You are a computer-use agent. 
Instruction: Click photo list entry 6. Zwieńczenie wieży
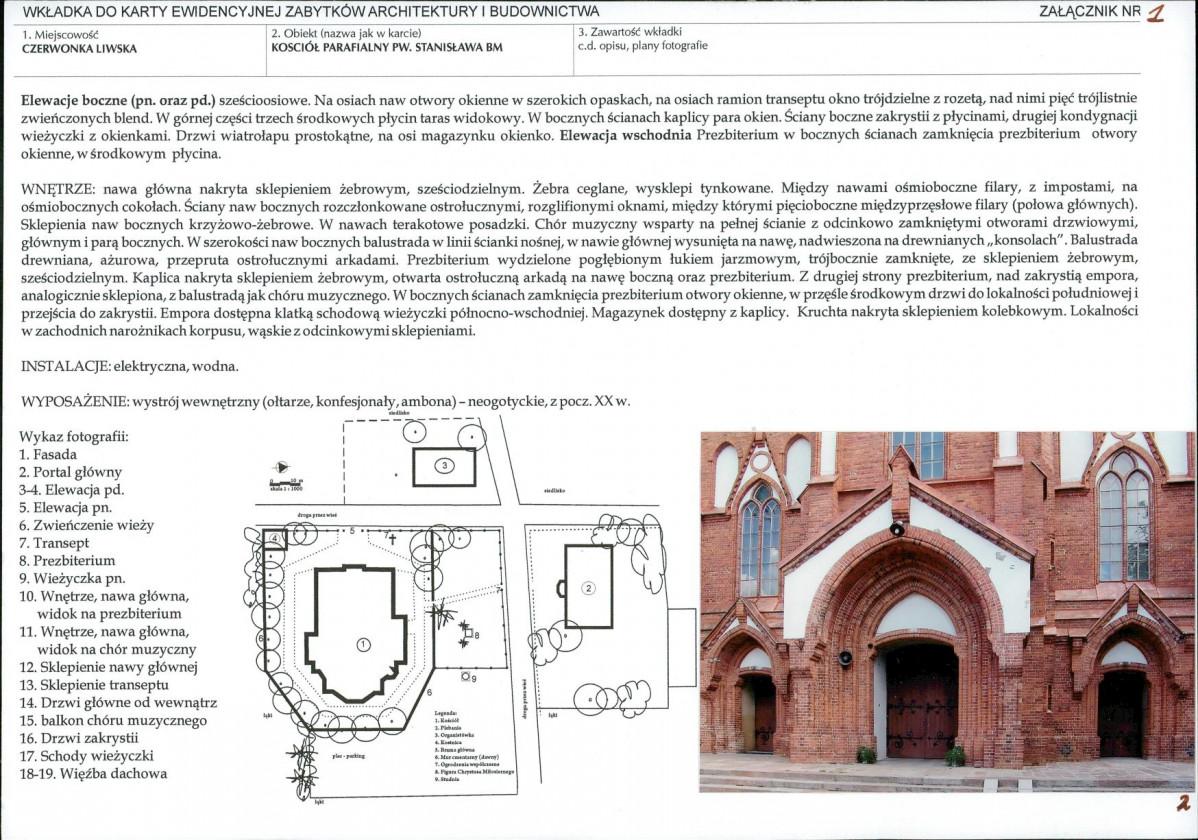tap(86, 525)
